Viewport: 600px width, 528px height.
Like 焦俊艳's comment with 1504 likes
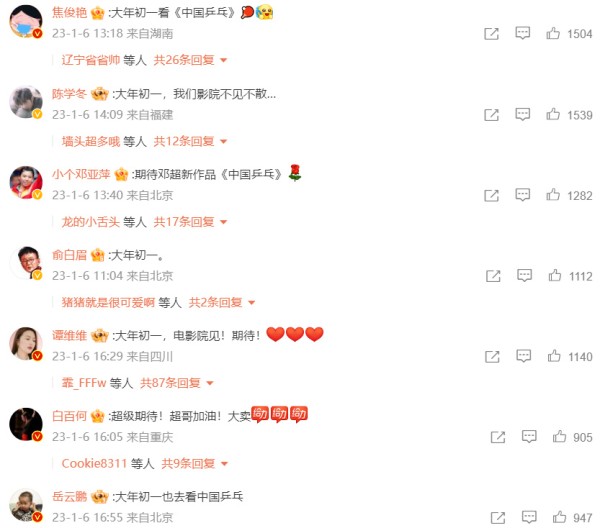[553, 33]
